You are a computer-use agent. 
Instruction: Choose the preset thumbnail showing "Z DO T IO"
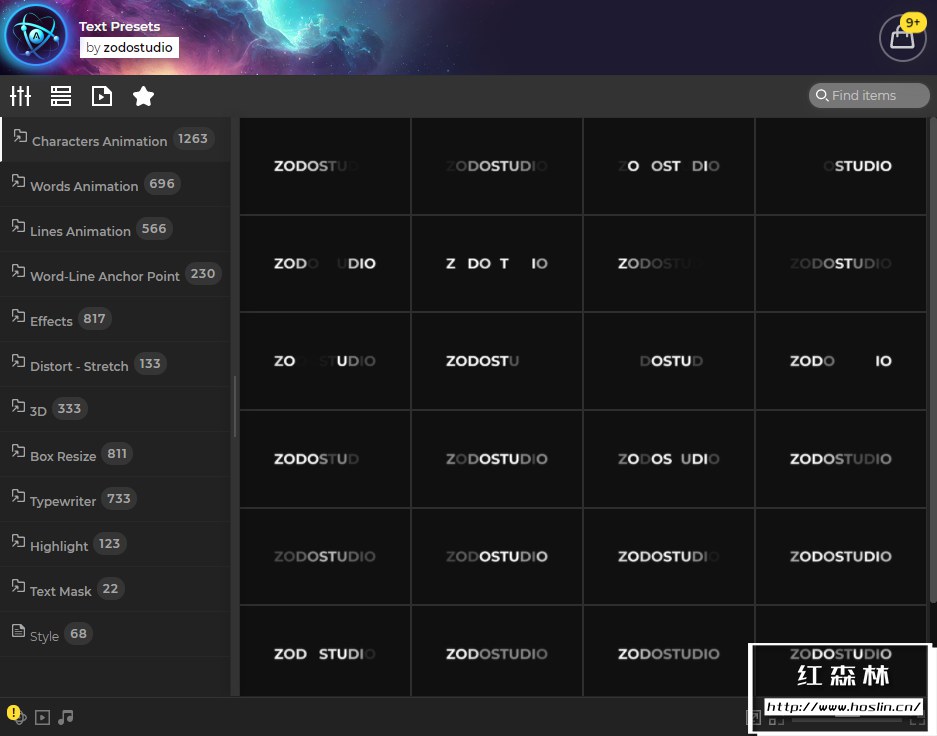[497, 263]
